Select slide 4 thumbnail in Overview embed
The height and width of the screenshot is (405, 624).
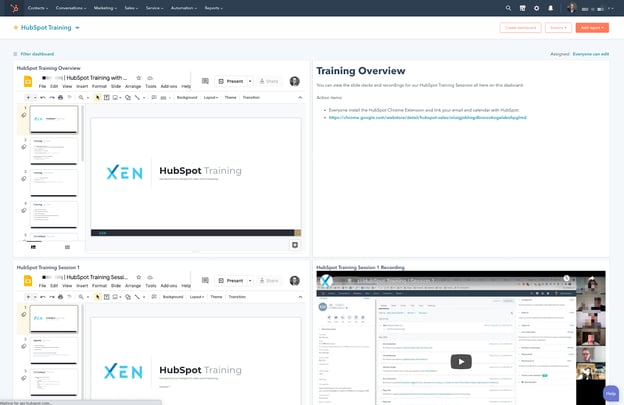point(54,214)
